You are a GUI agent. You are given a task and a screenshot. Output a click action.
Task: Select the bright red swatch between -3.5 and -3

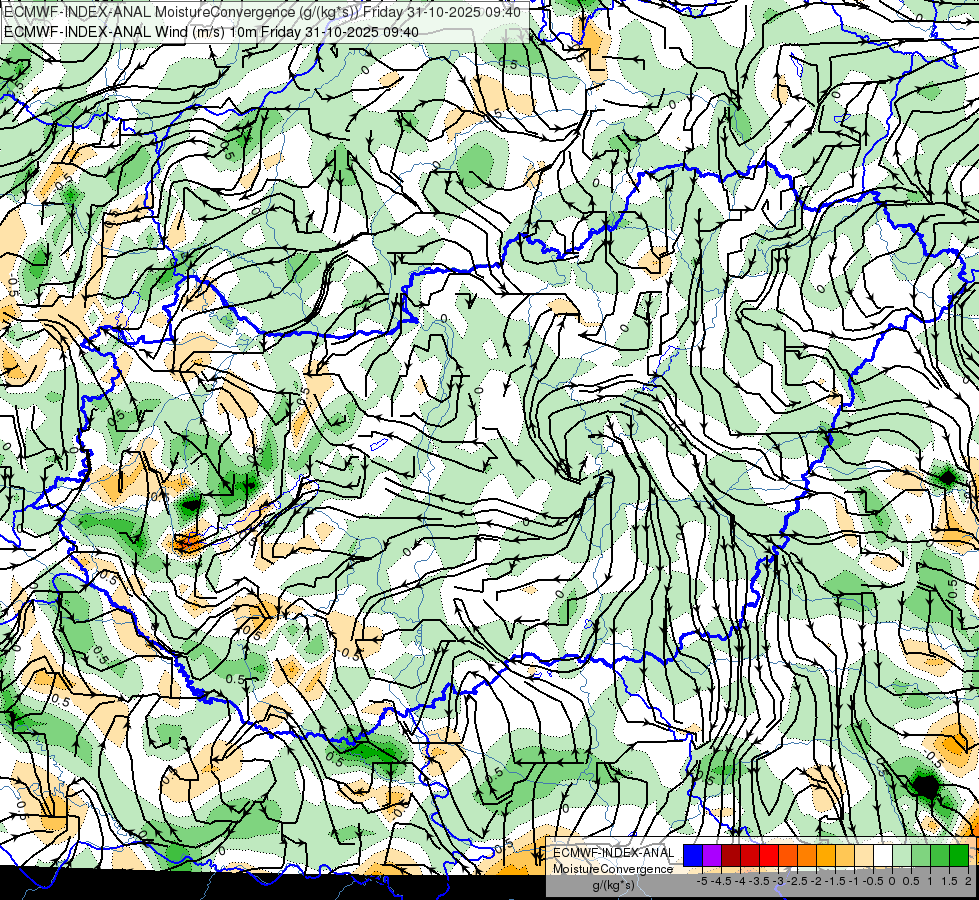pos(769,855)
